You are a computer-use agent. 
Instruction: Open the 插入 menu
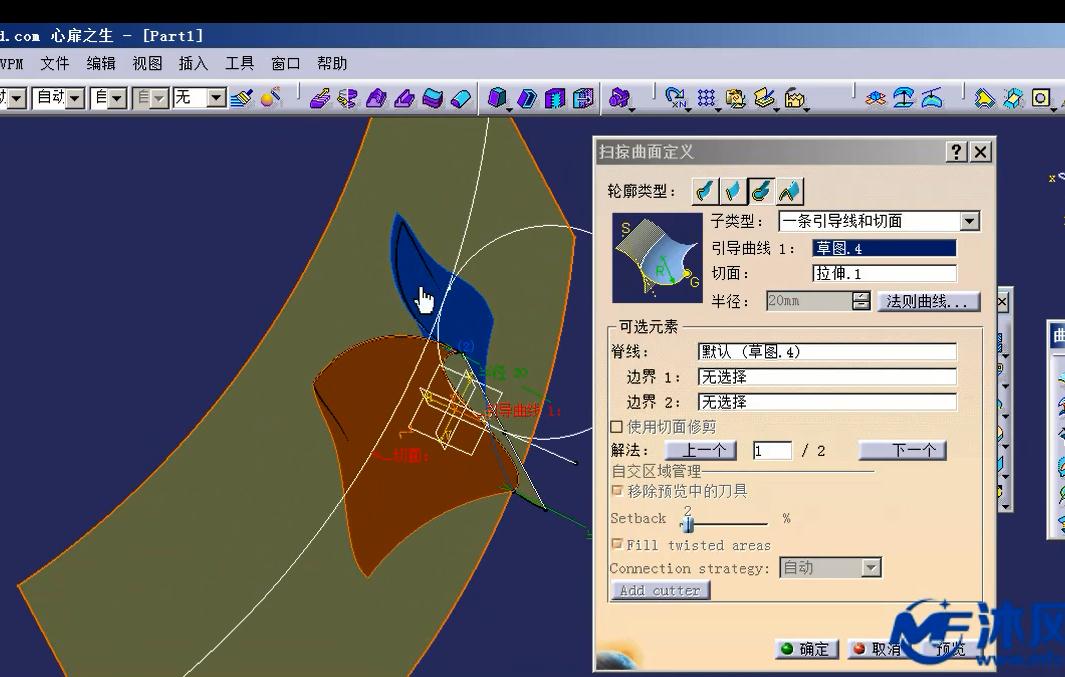click(192, 63)
